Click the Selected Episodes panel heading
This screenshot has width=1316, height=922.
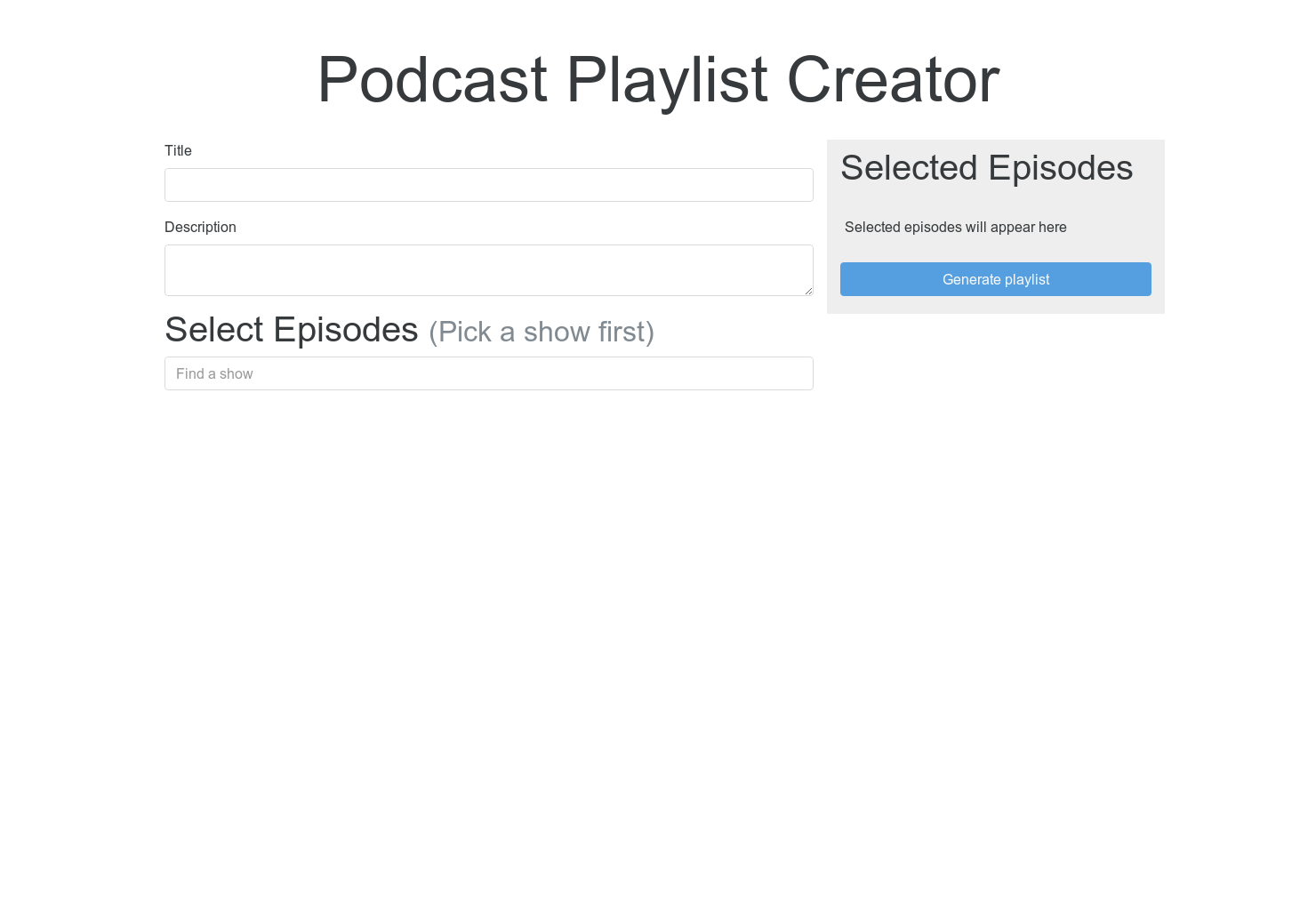[x=987, y=167]
